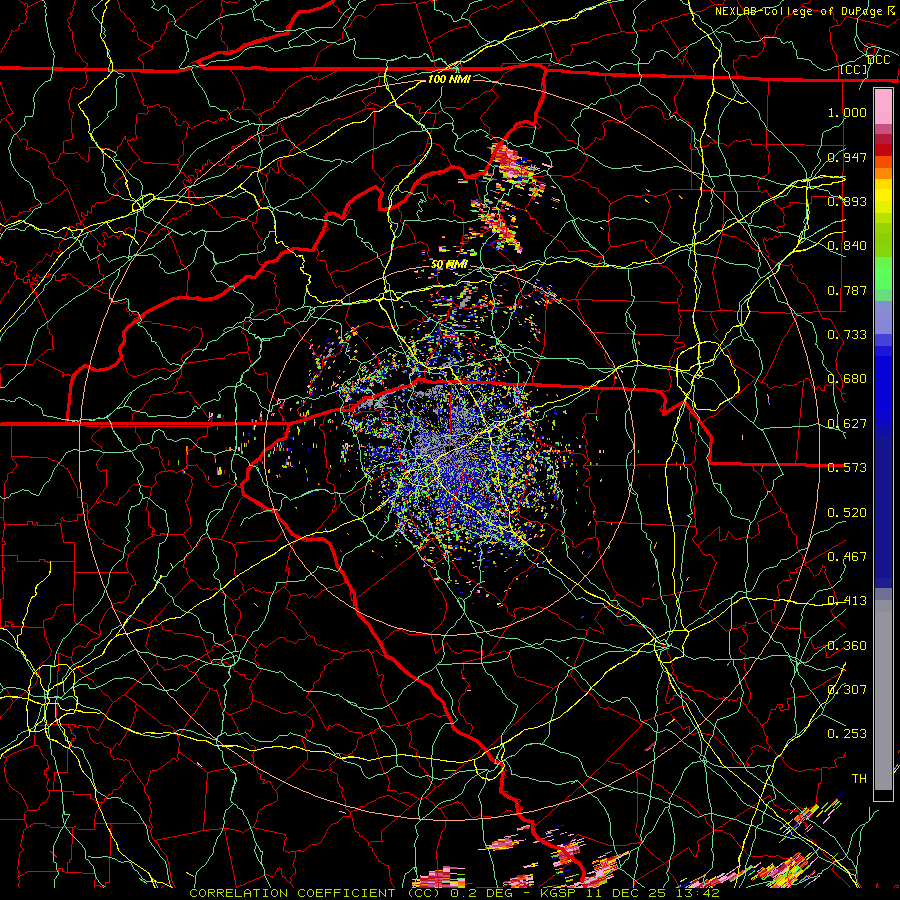900x900 pixels.
Task: Click the 'DCC' label above the color scale
Action: (x=878, y=60)
